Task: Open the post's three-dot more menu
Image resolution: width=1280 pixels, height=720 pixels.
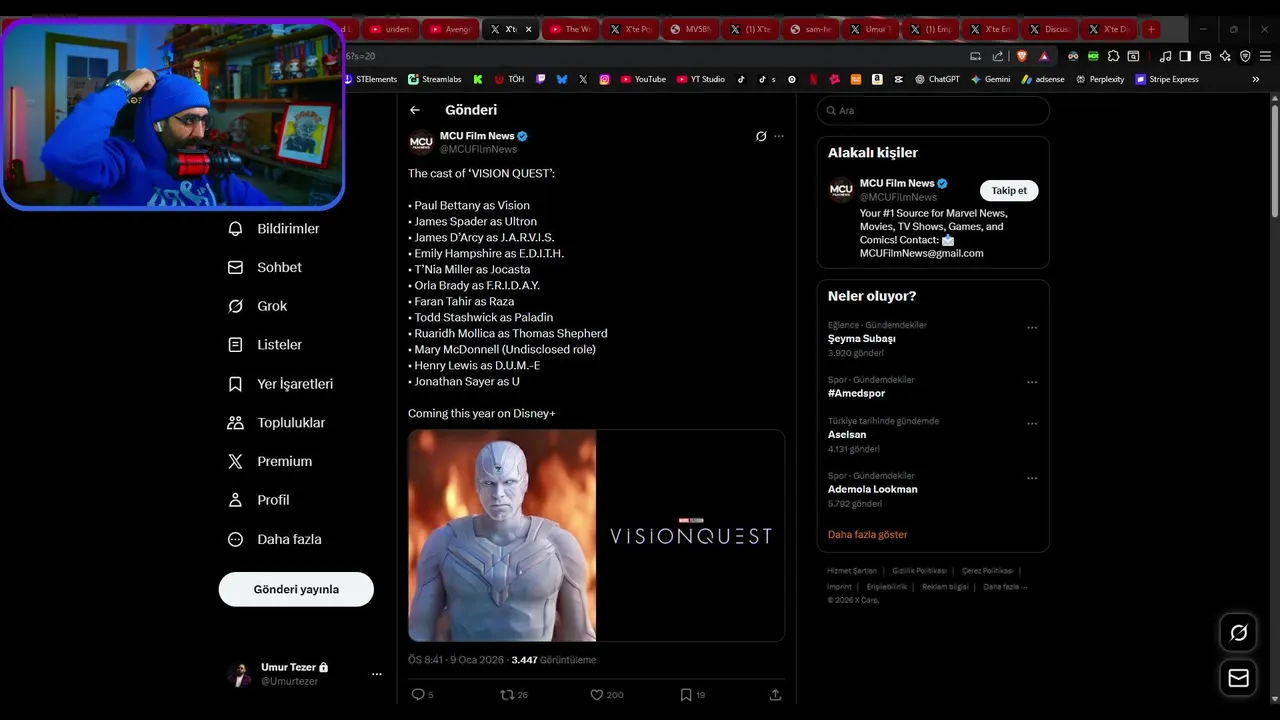Action: (779, 136)
